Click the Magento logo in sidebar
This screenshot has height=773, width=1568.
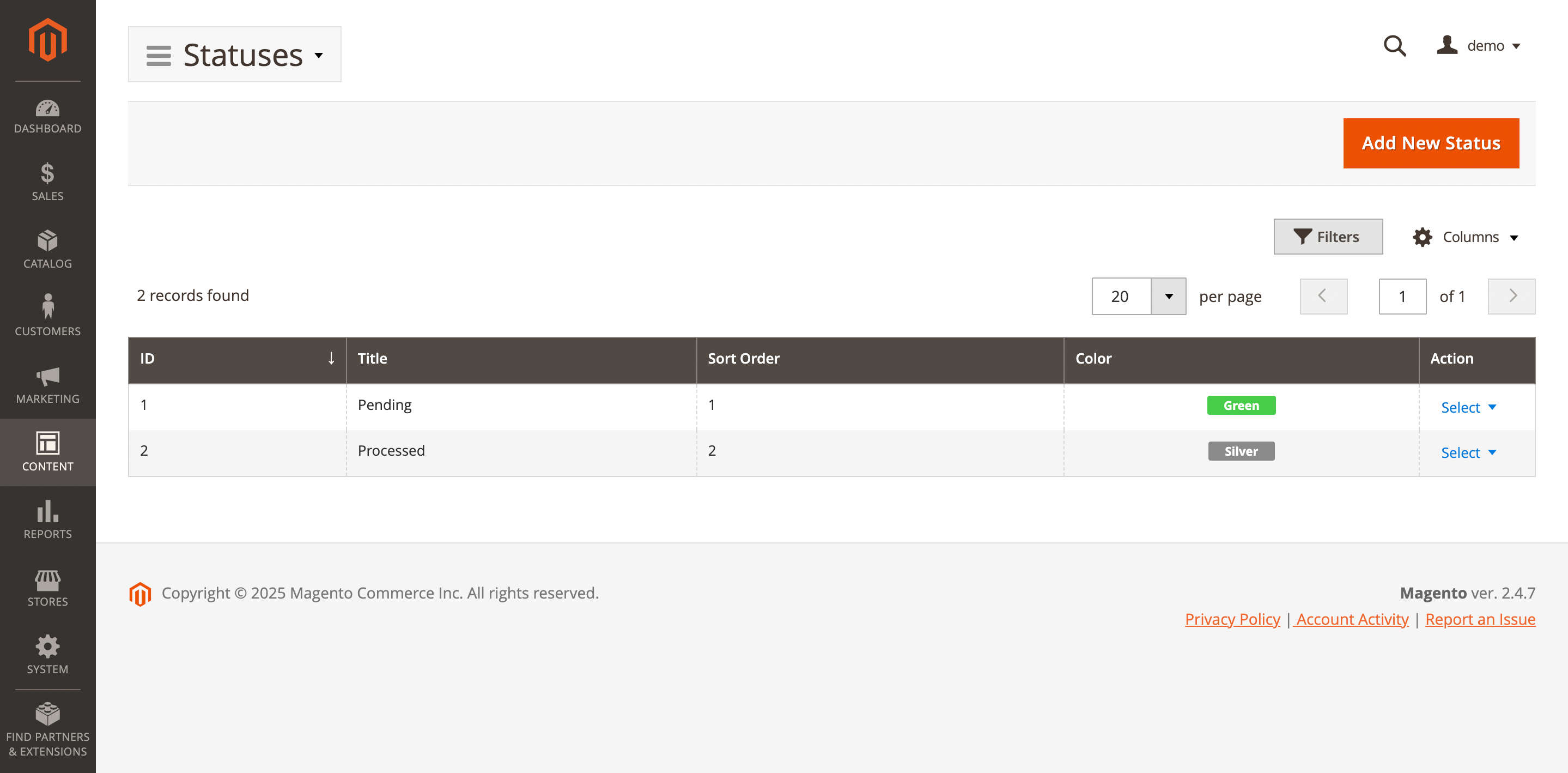[x=47, y=40]
